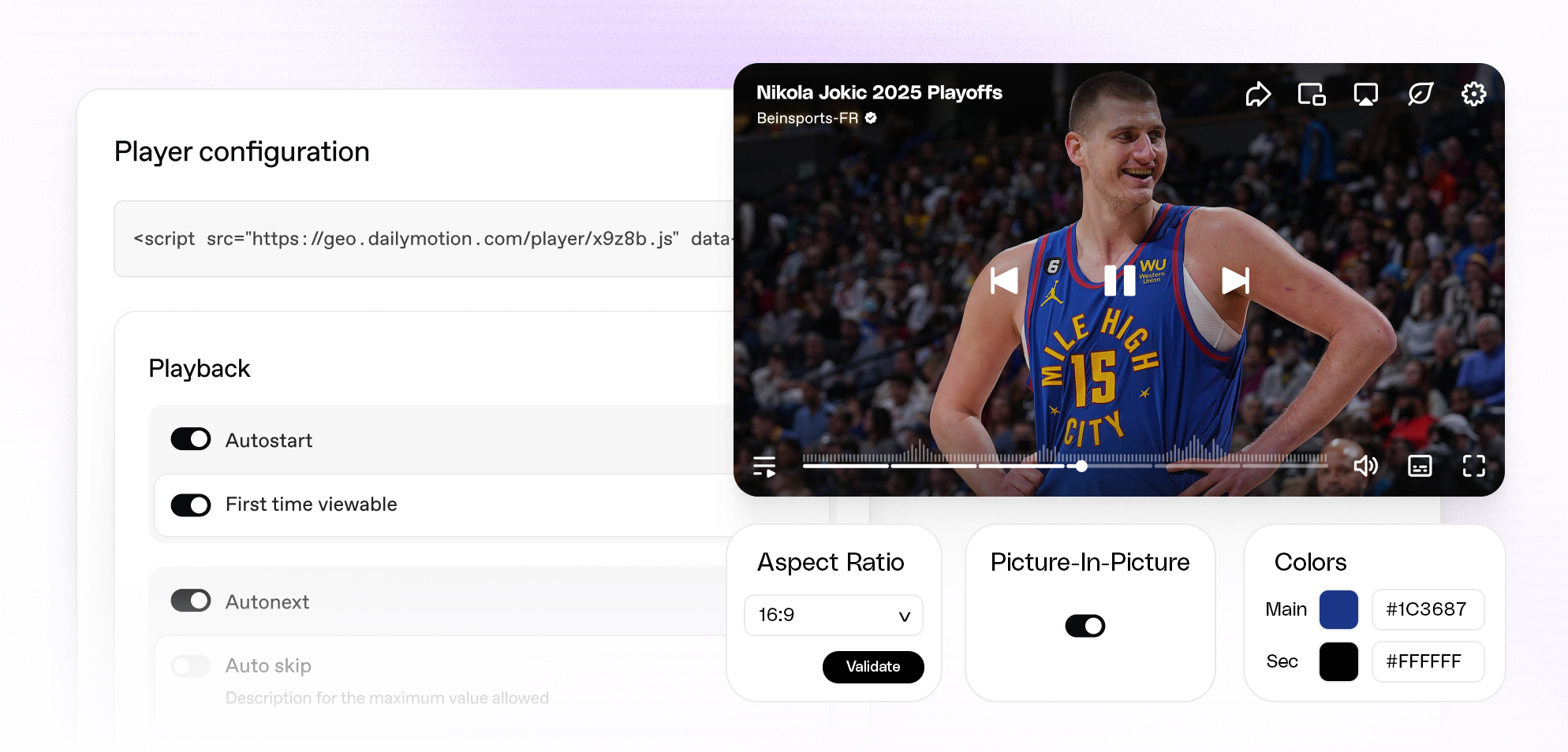Disable the Autonext switch
Screen dimensions: 1568x752
[191, 601]
